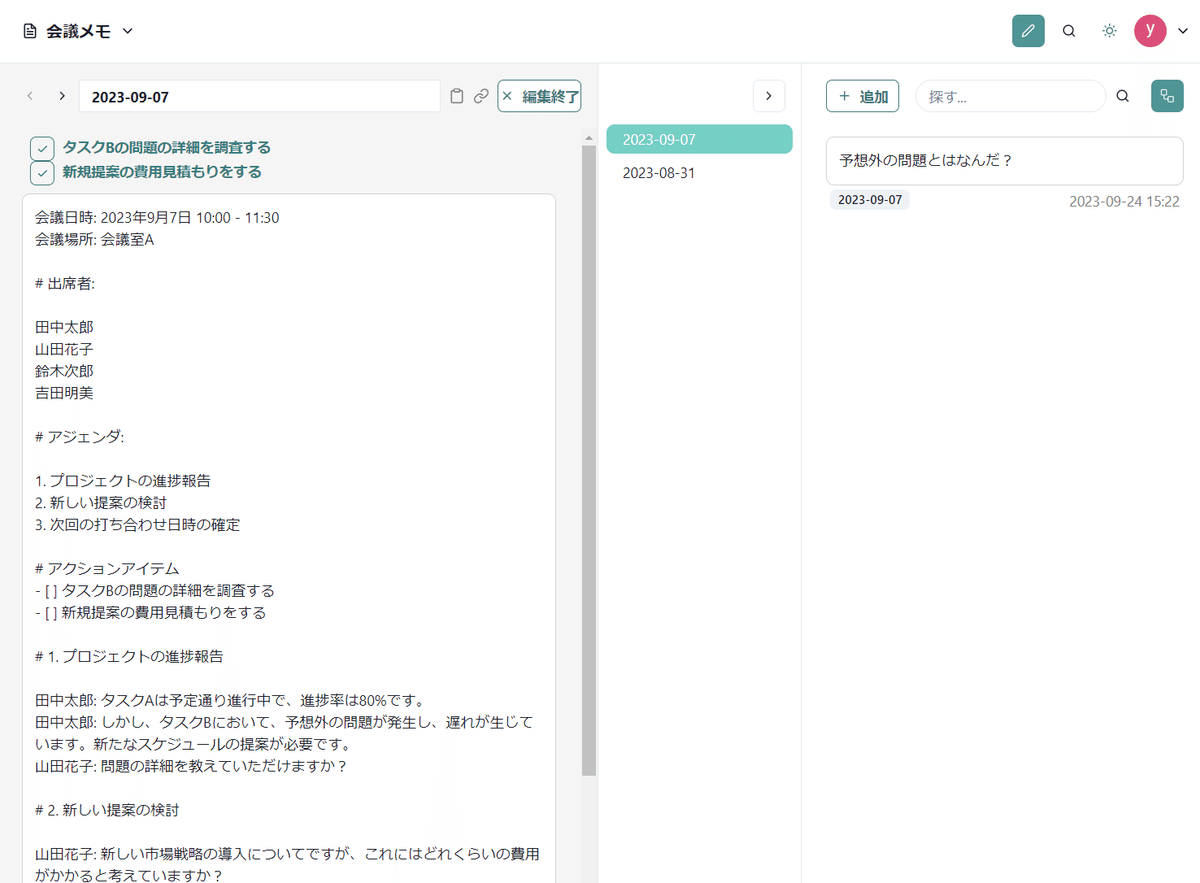Click the document icon beside 会議メモ
The height and width of the screenshot is (883, 1200).
click(29, 31)
